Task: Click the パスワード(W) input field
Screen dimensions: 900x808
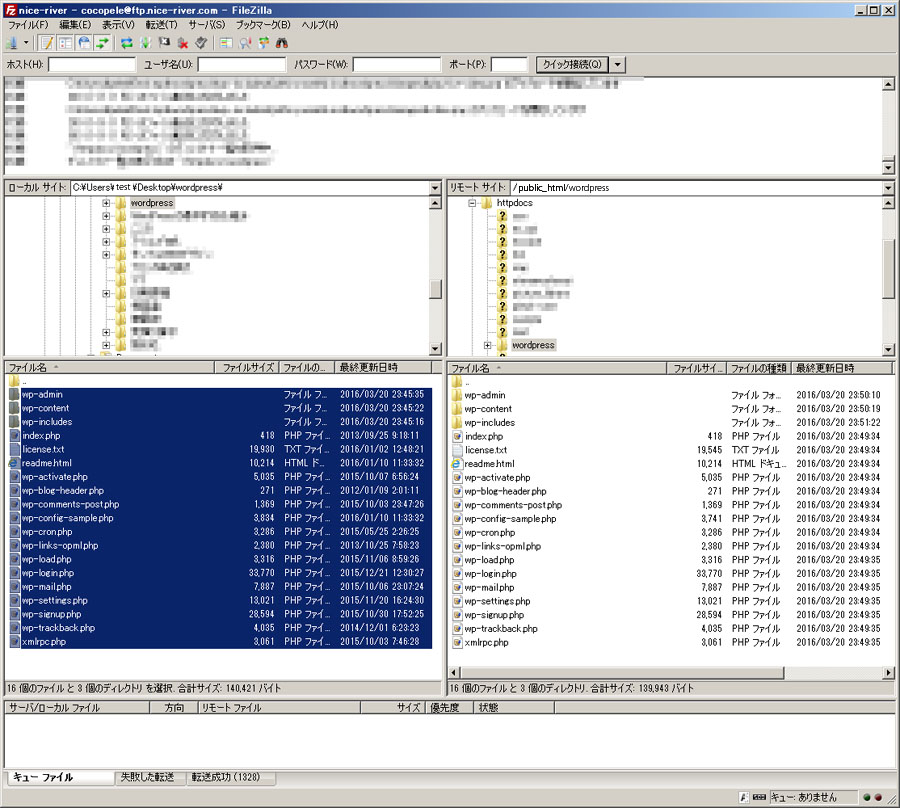Action: [397, 64]
